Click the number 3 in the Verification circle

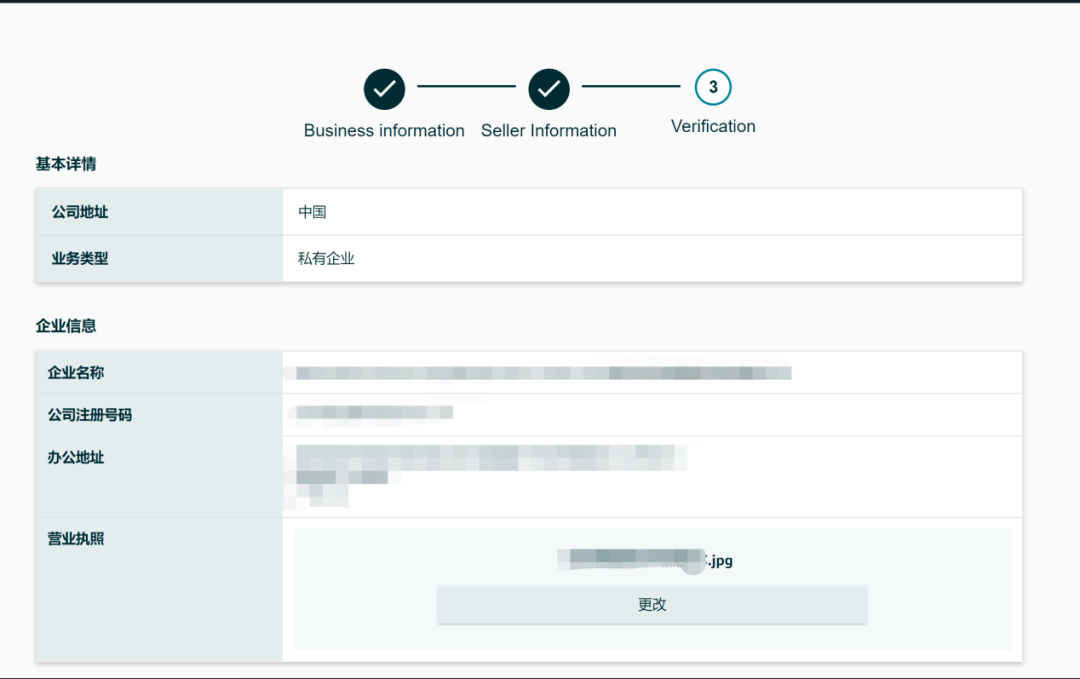click(713, 87)
